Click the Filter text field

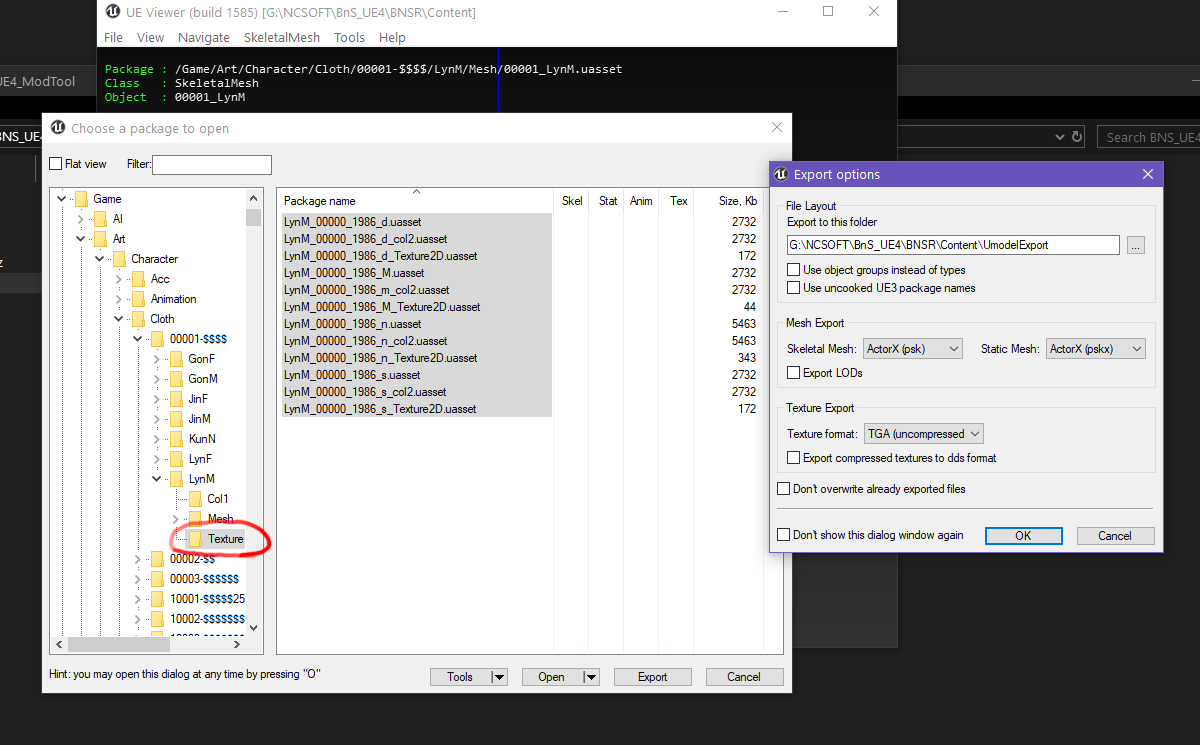pyautogui.click(x=212, y=164)
